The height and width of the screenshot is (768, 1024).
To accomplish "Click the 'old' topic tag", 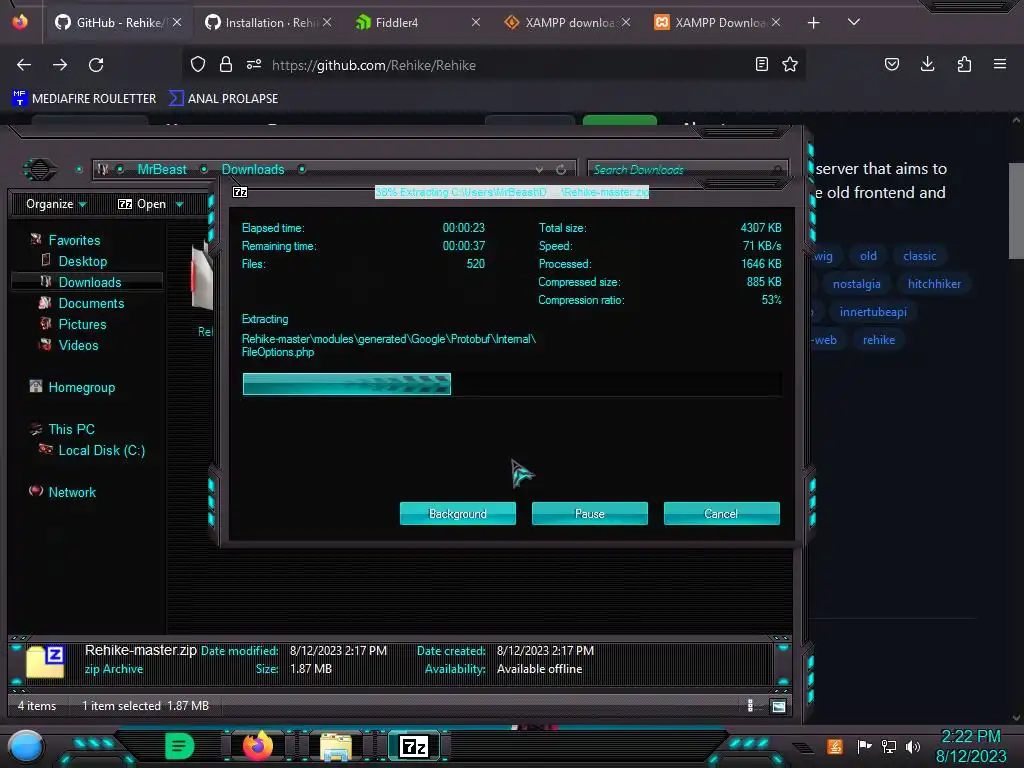I will tap(869, 256).
